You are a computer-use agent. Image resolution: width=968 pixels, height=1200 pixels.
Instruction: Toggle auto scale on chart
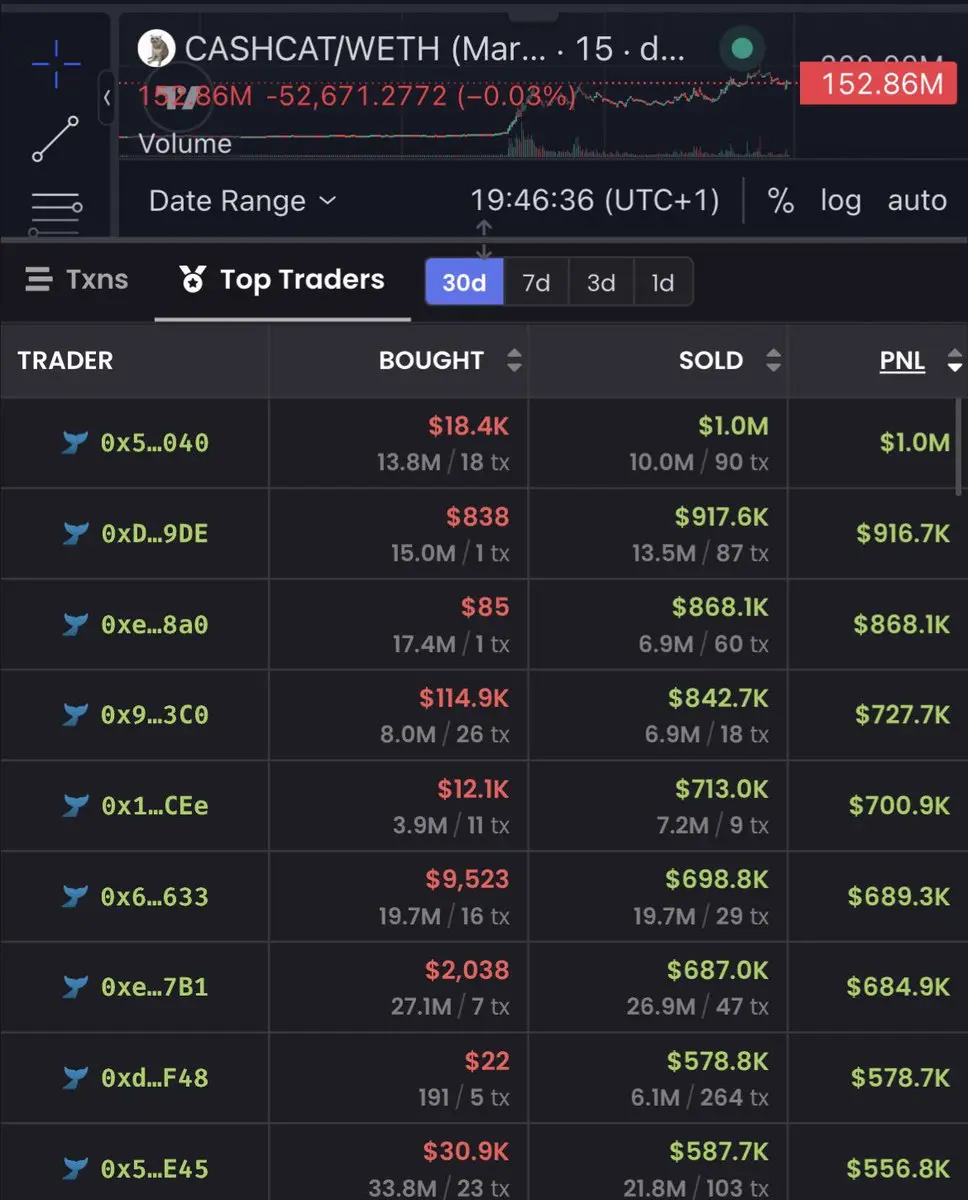[917, 201]
